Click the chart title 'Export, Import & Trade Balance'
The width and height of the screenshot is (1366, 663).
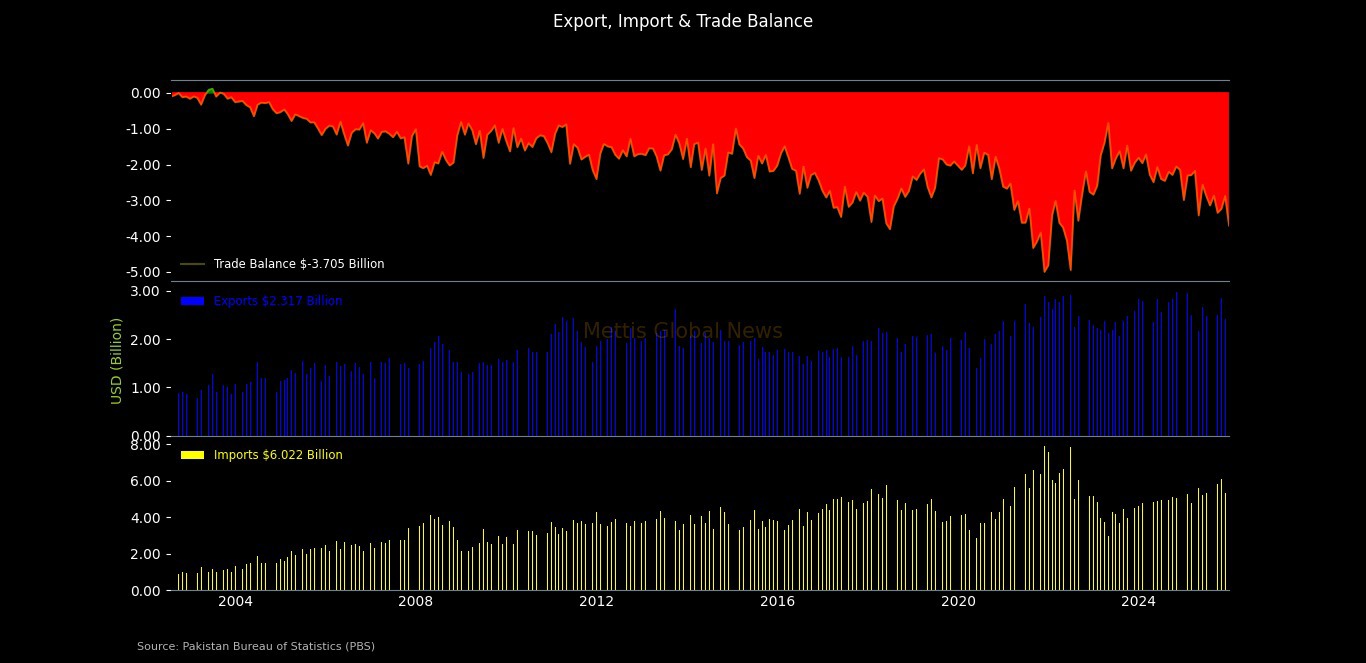tap(683, 21)
